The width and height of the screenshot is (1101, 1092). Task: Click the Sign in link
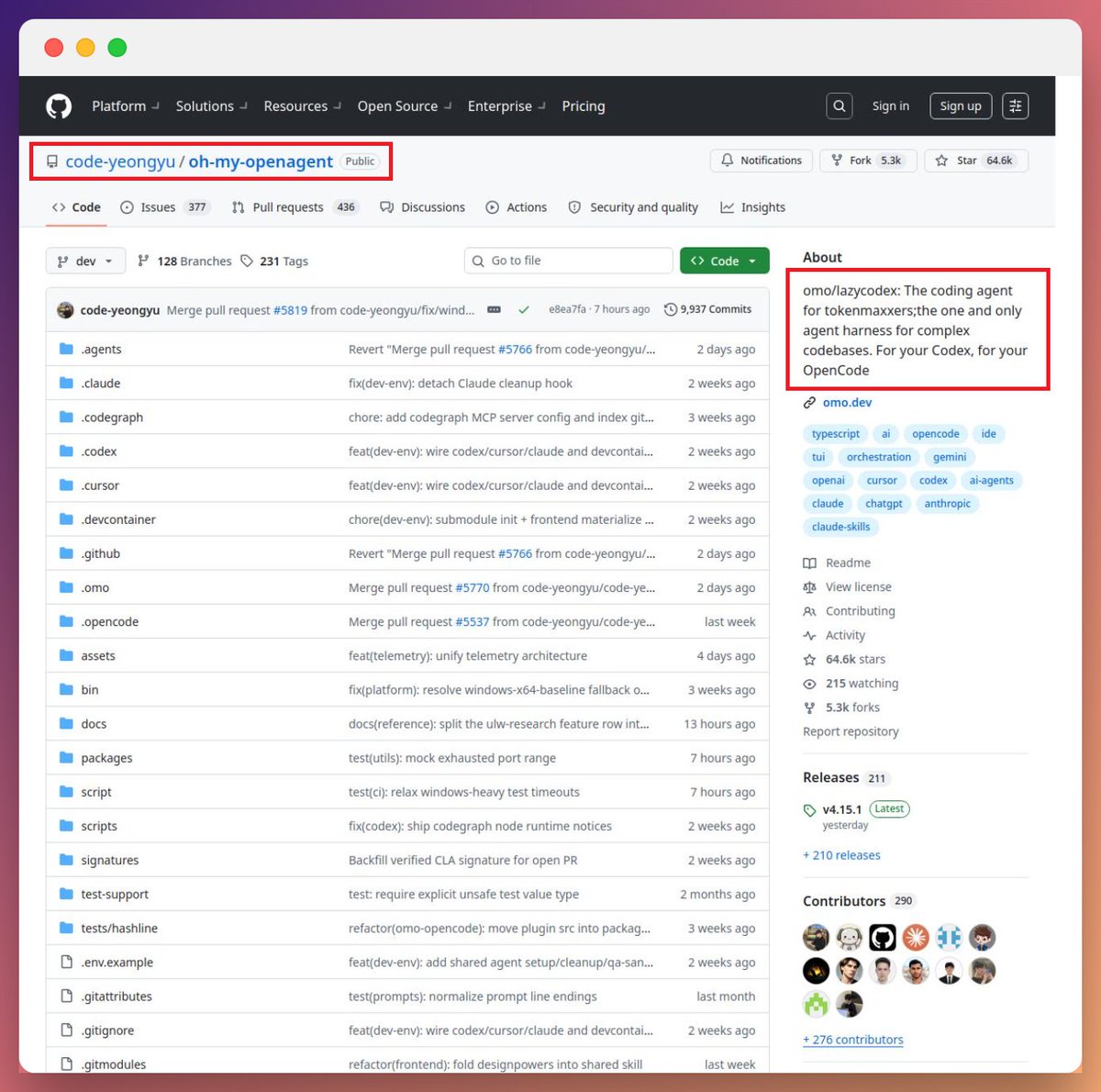pos(891,106)
